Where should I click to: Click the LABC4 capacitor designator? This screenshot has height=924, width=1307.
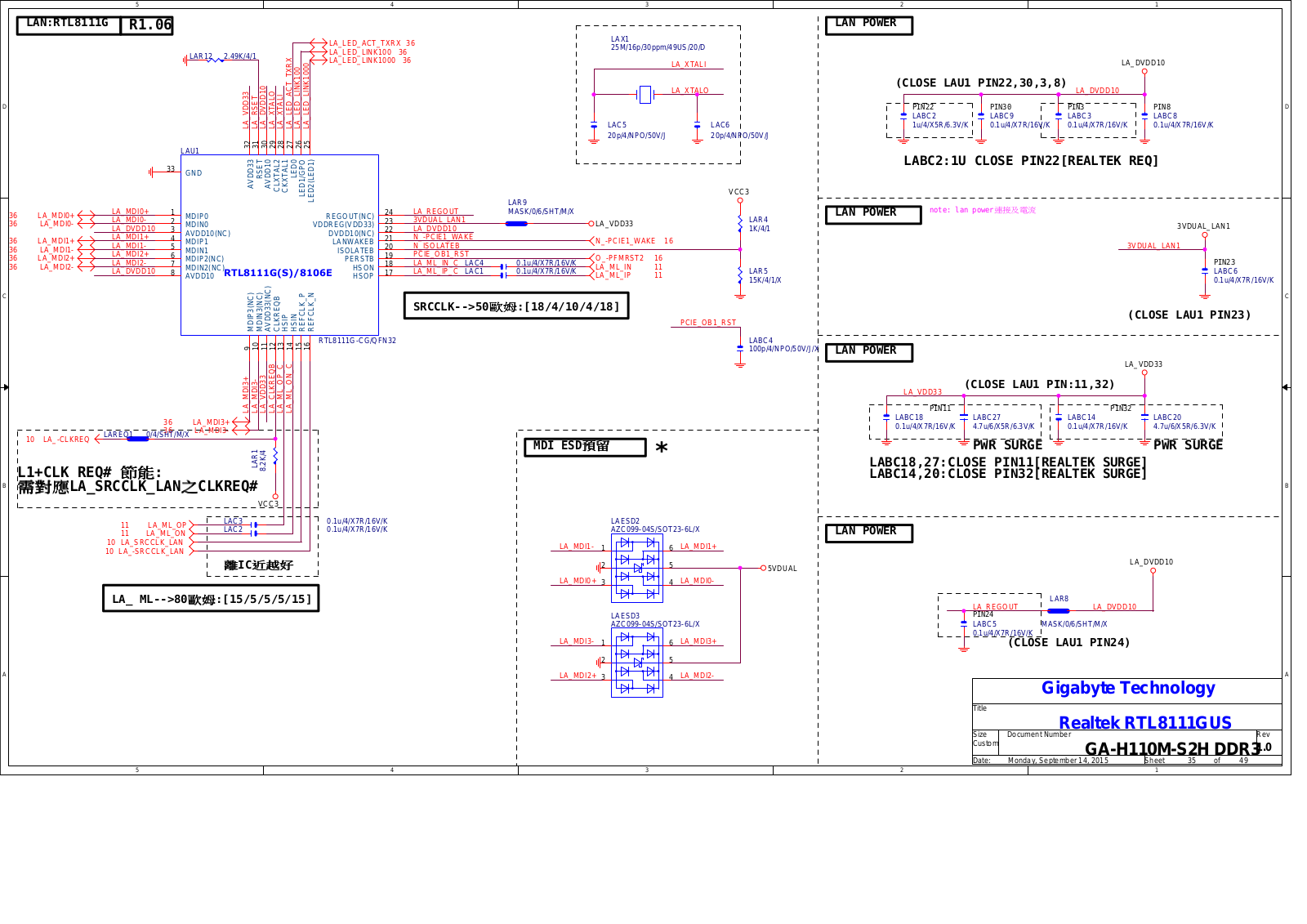pos(761,341)
